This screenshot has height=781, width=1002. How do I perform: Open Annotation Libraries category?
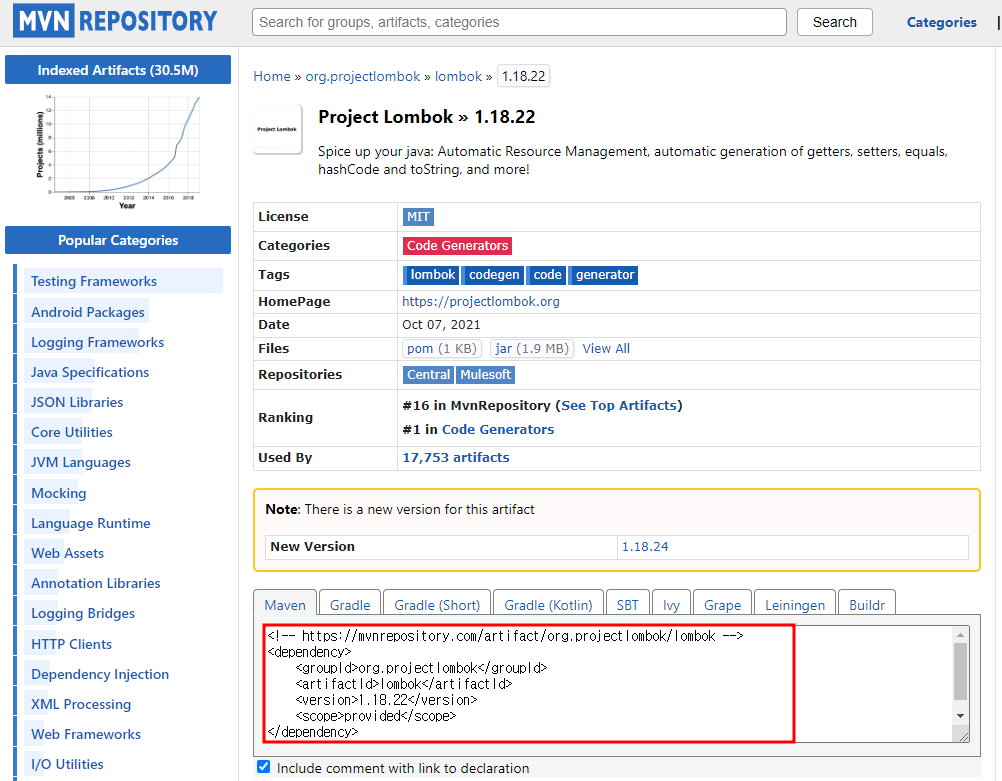(x=96, y=583)
